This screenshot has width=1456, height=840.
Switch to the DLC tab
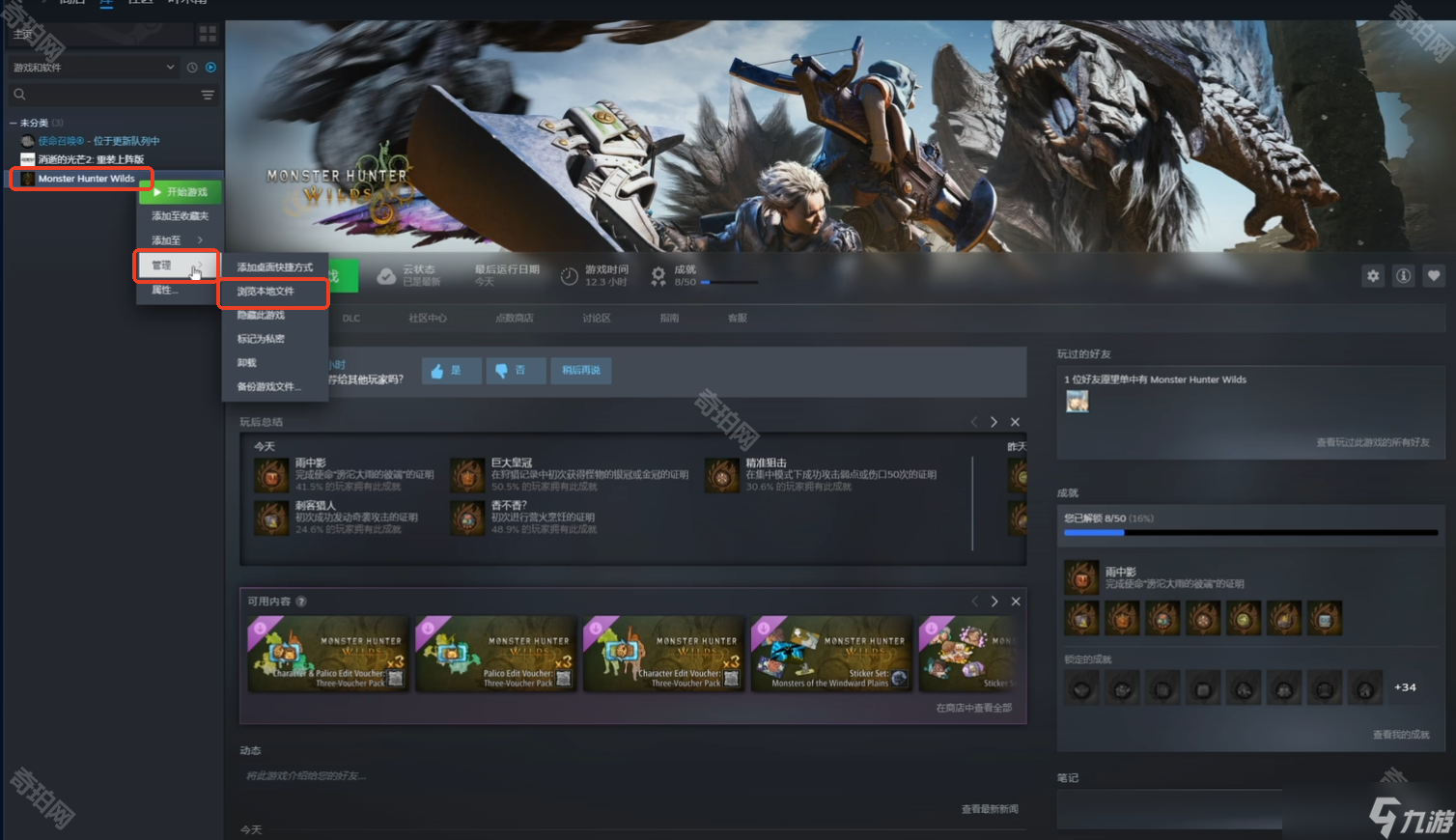tap(351, 318)
